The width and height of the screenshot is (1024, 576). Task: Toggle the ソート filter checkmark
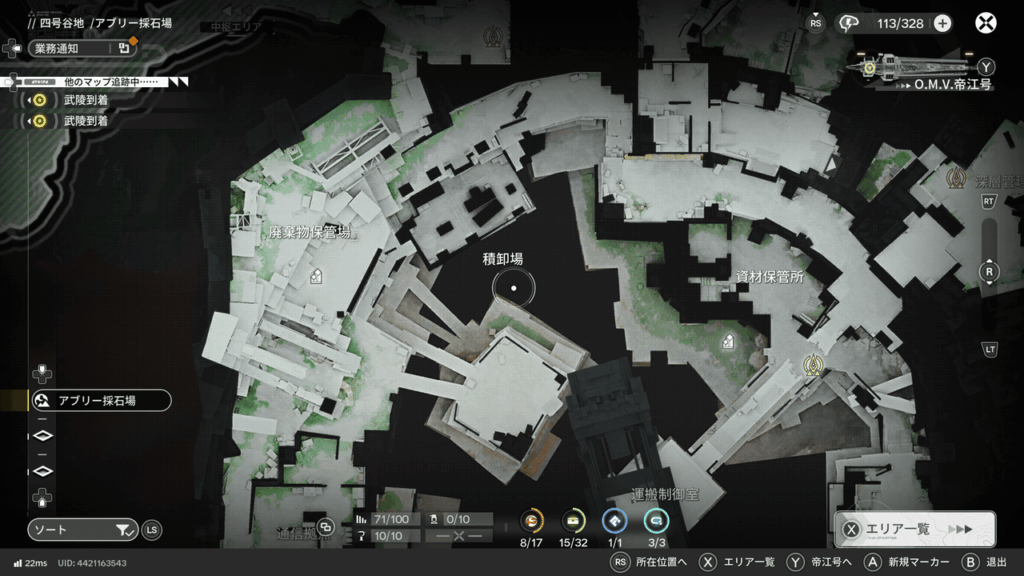pos(122,530)
